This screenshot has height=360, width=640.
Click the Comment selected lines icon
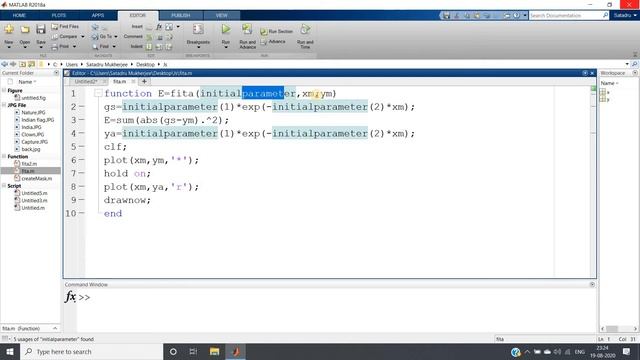(149, 37)
